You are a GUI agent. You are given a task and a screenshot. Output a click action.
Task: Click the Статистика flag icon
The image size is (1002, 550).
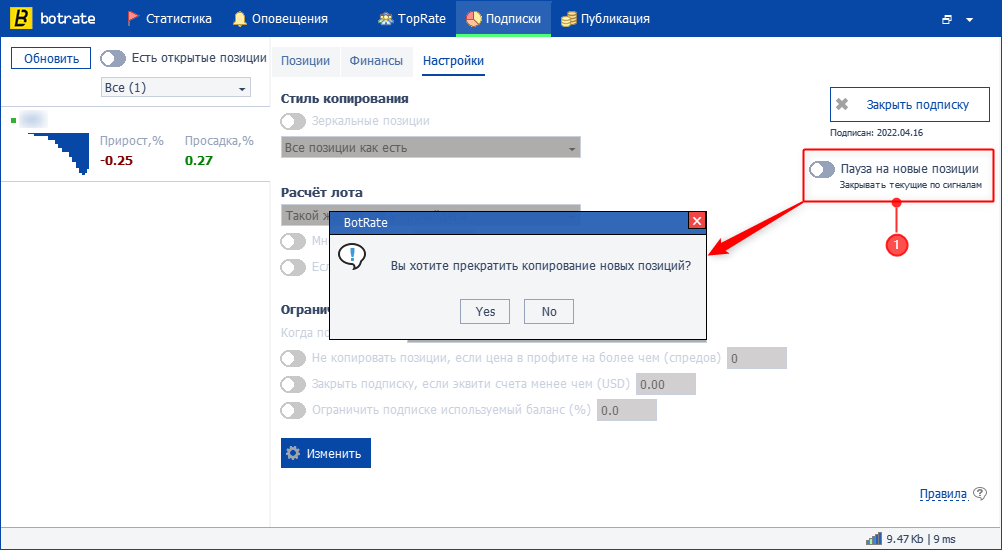tap(133, 19)
